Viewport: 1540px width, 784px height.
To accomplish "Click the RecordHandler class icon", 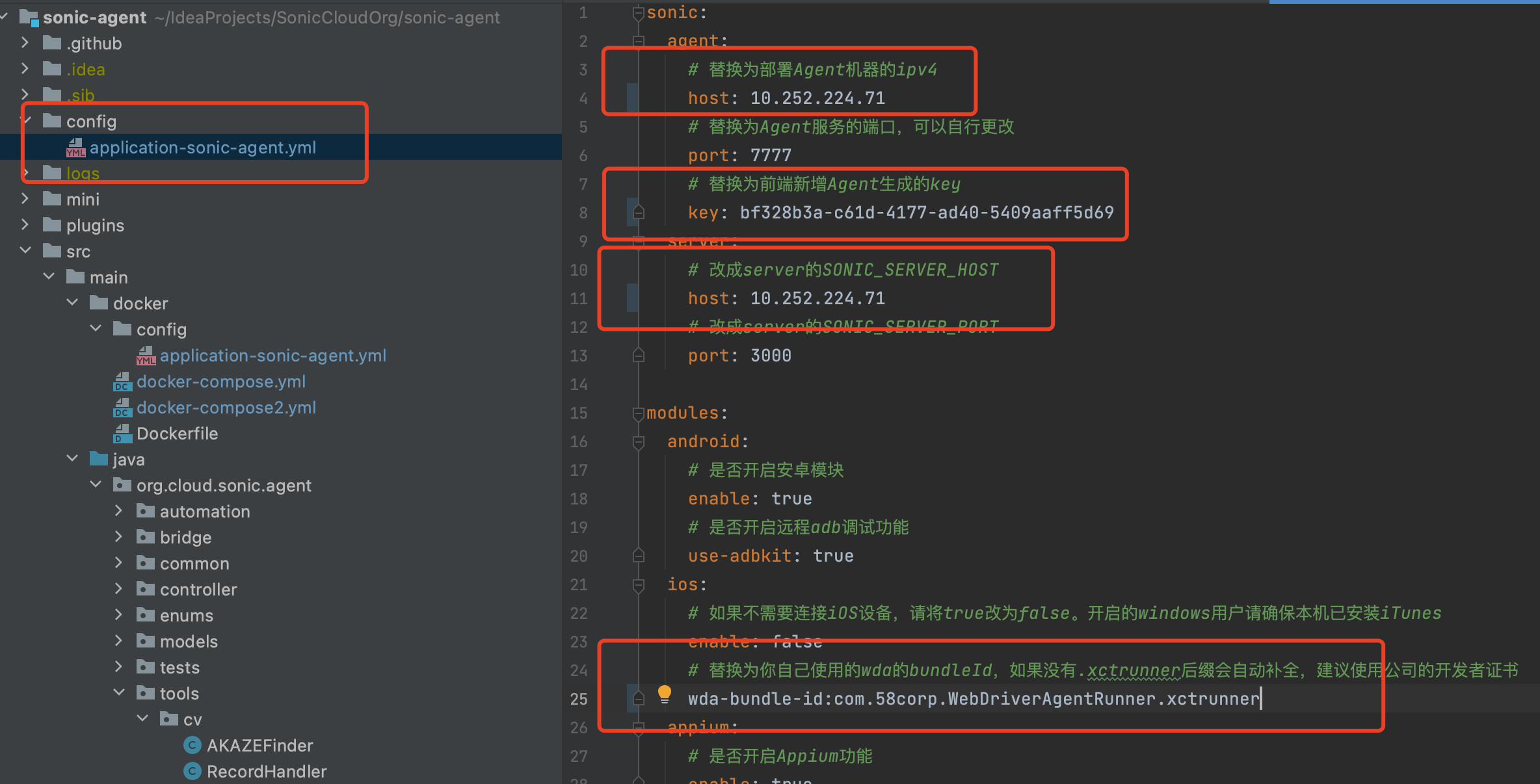I will tap(192, 772).
